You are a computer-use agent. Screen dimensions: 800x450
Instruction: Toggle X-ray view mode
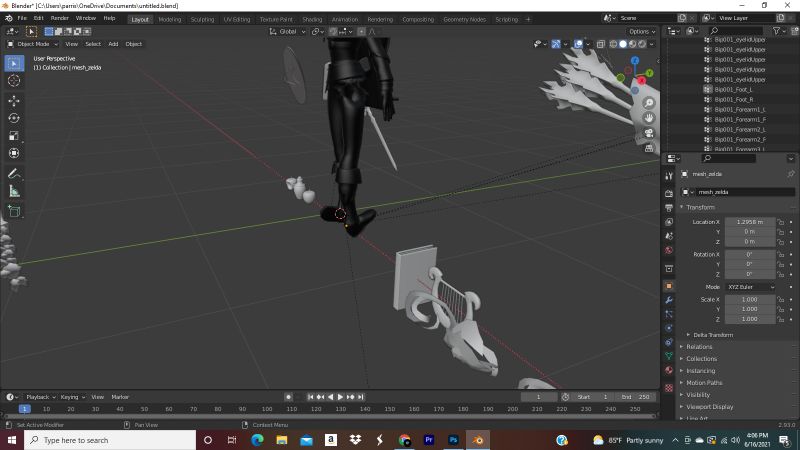click(601, 44)
